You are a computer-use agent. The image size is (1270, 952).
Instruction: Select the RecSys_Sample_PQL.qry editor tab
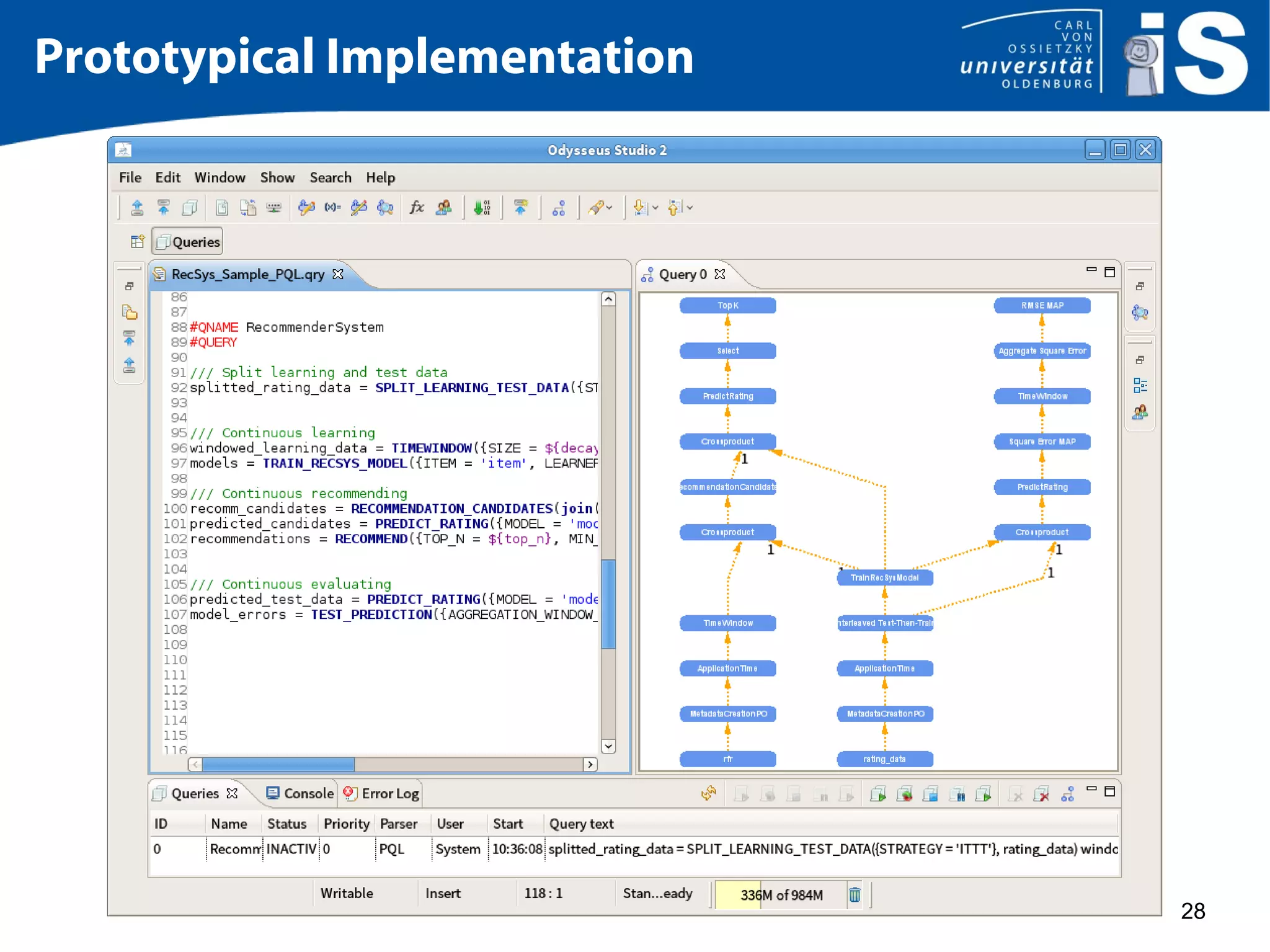coord(247,274)
